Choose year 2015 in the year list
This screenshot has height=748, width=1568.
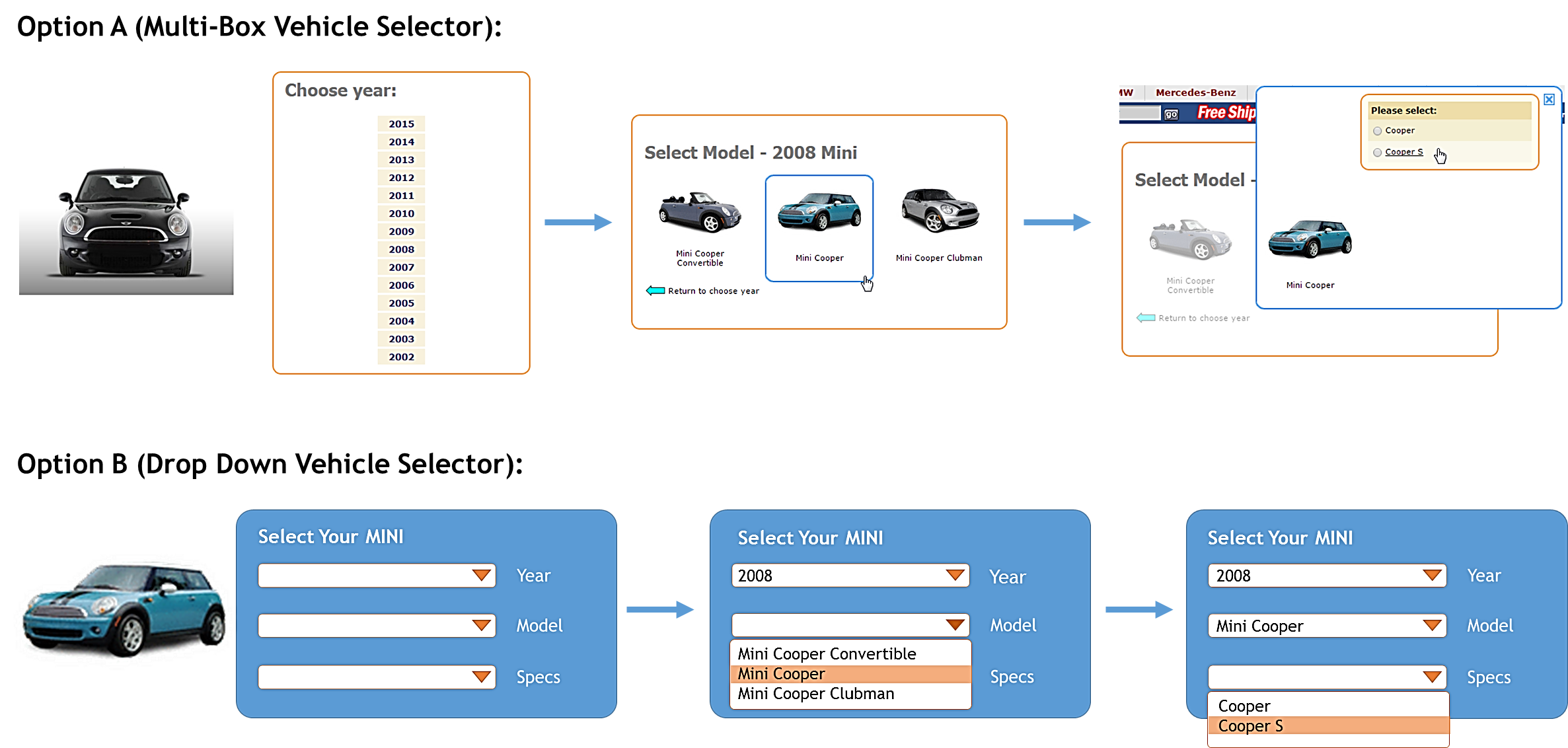click(x=401, y=124)
